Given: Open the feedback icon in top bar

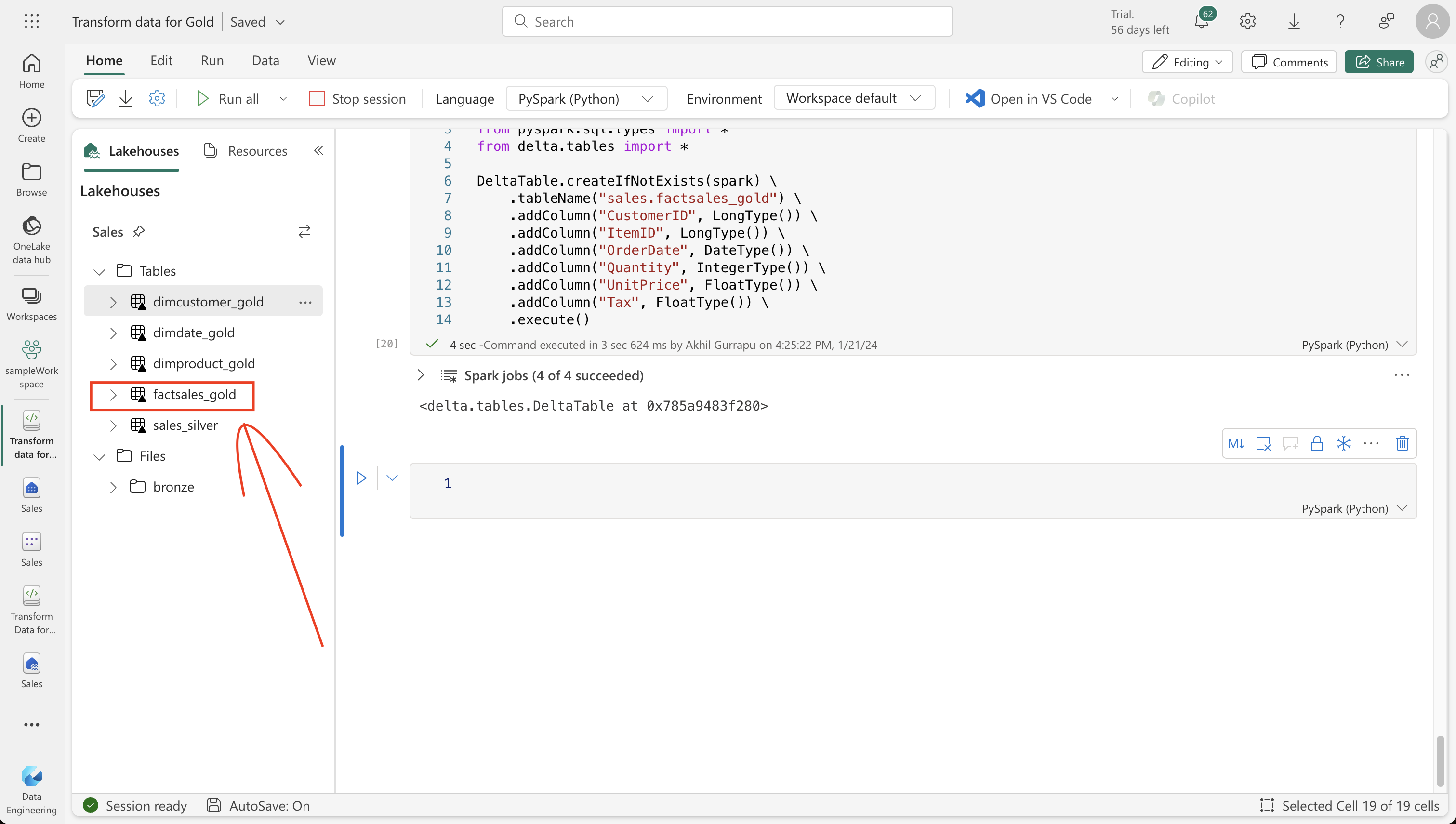Looking at the screenshot, I should pyautogui.click(x=1387, y=22).
